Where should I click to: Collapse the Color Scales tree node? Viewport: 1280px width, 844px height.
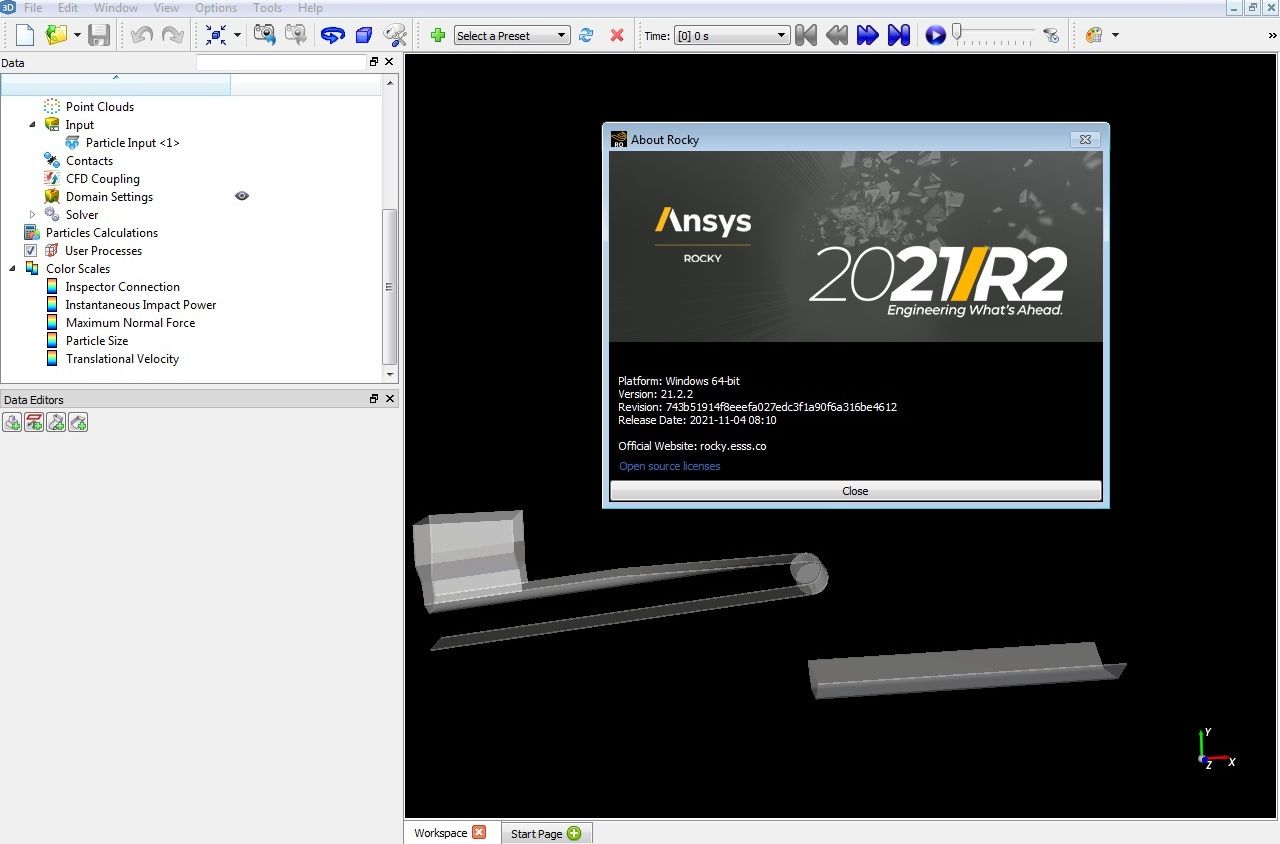[12, 268]
